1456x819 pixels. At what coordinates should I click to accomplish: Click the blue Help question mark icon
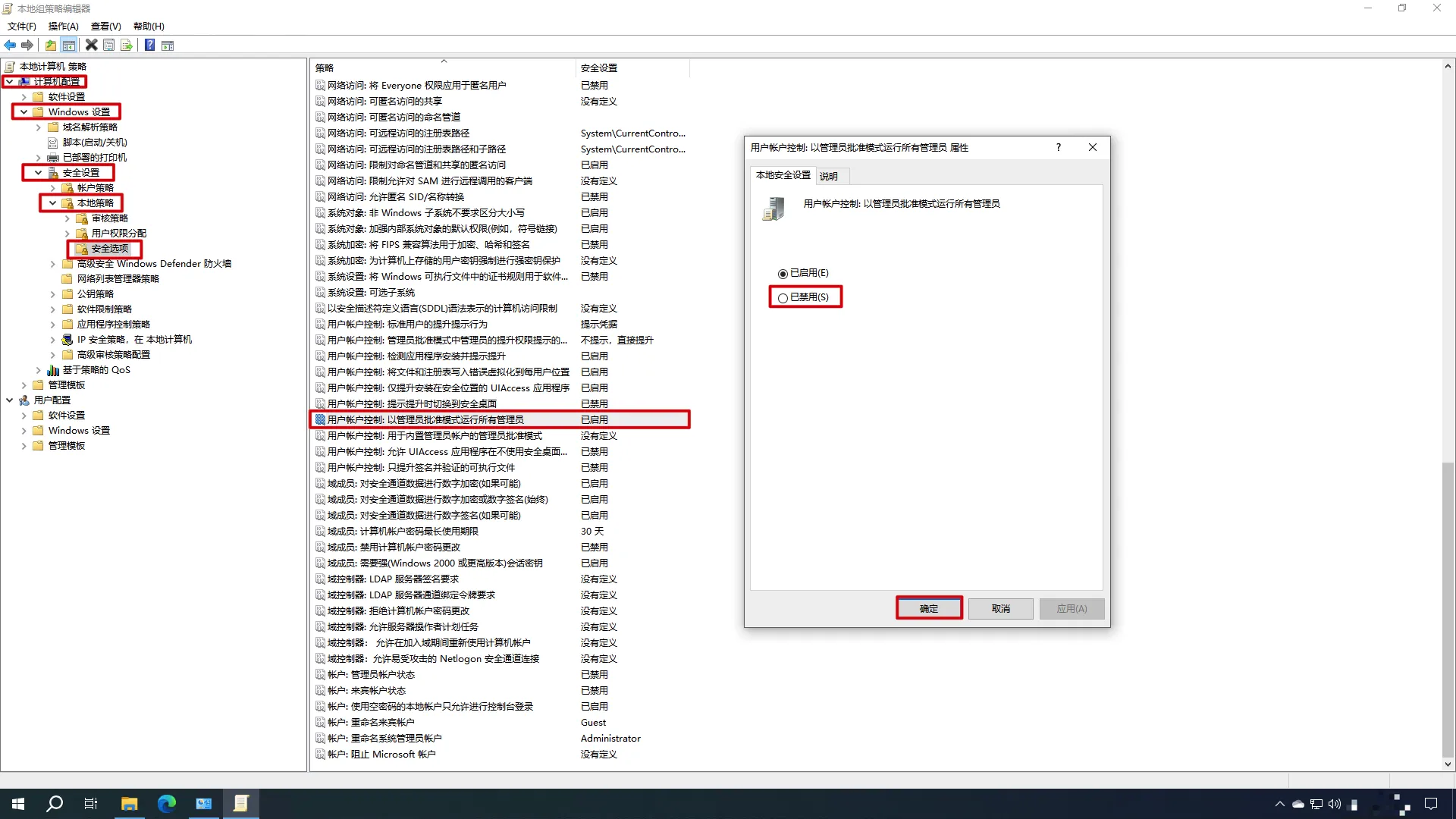click(149, 45)
